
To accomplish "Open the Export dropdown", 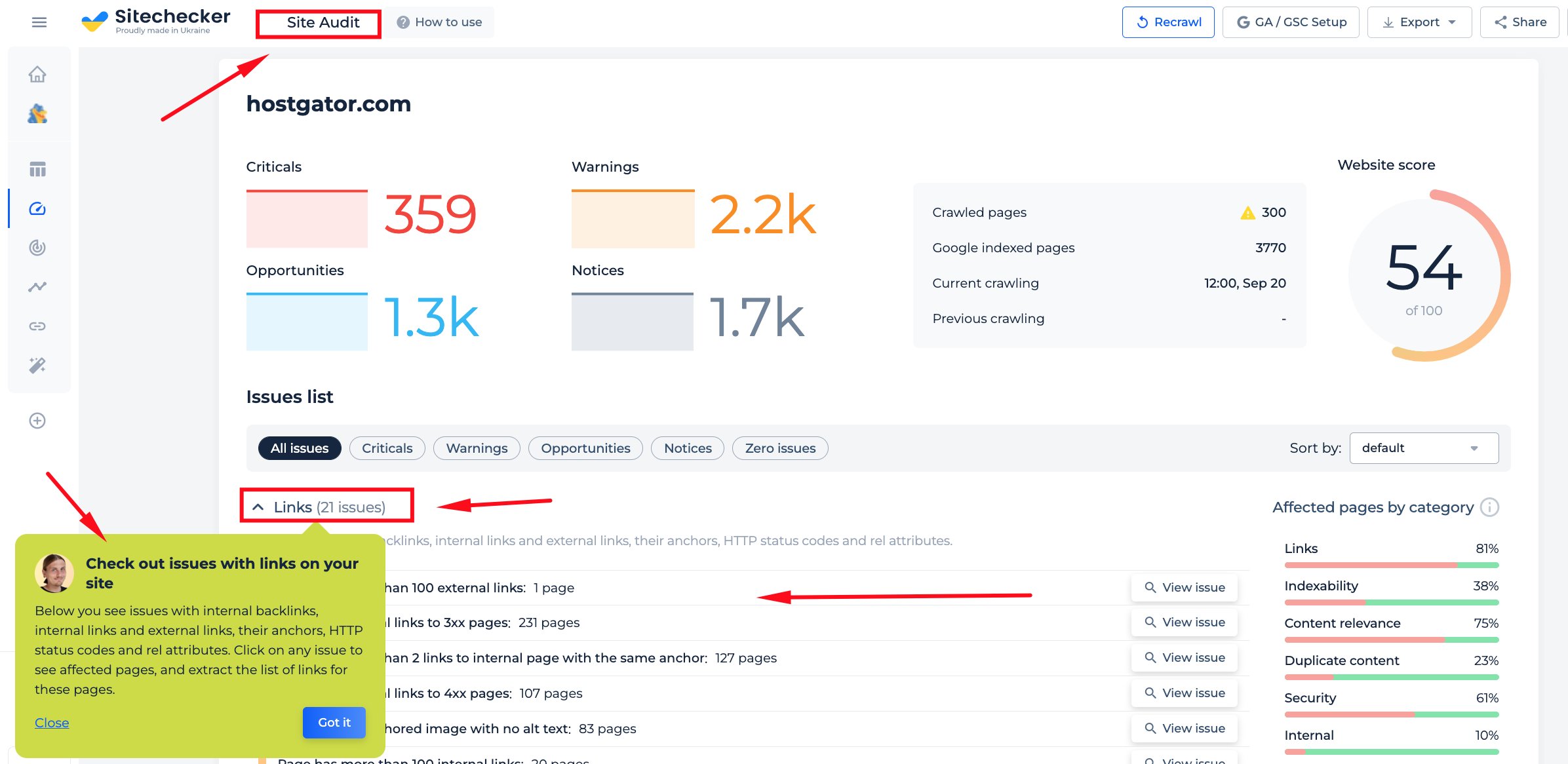I will (x=1419, y=22).
